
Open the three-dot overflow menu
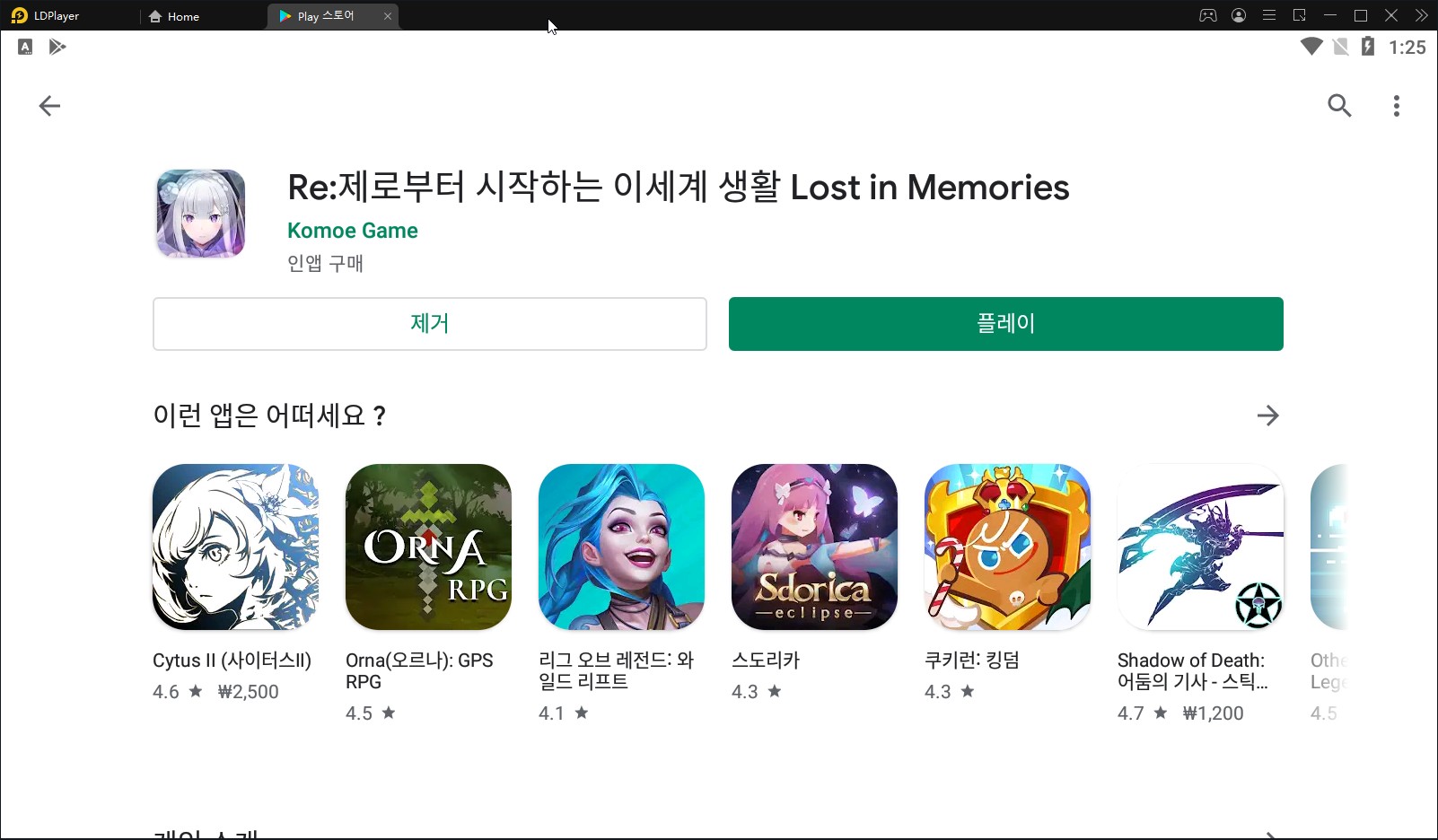(1396, 106)
